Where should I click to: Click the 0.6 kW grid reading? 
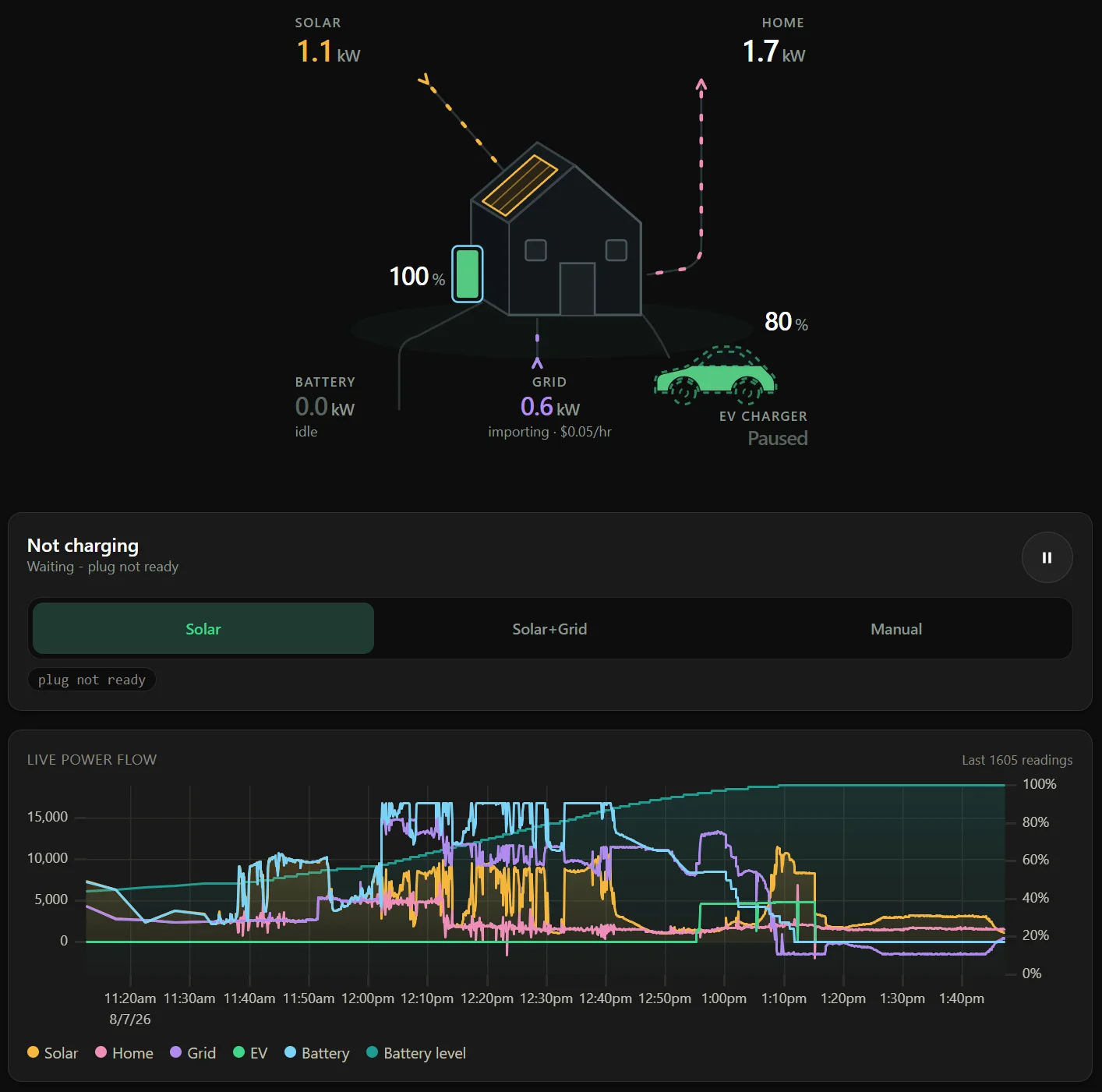(550, 407)
